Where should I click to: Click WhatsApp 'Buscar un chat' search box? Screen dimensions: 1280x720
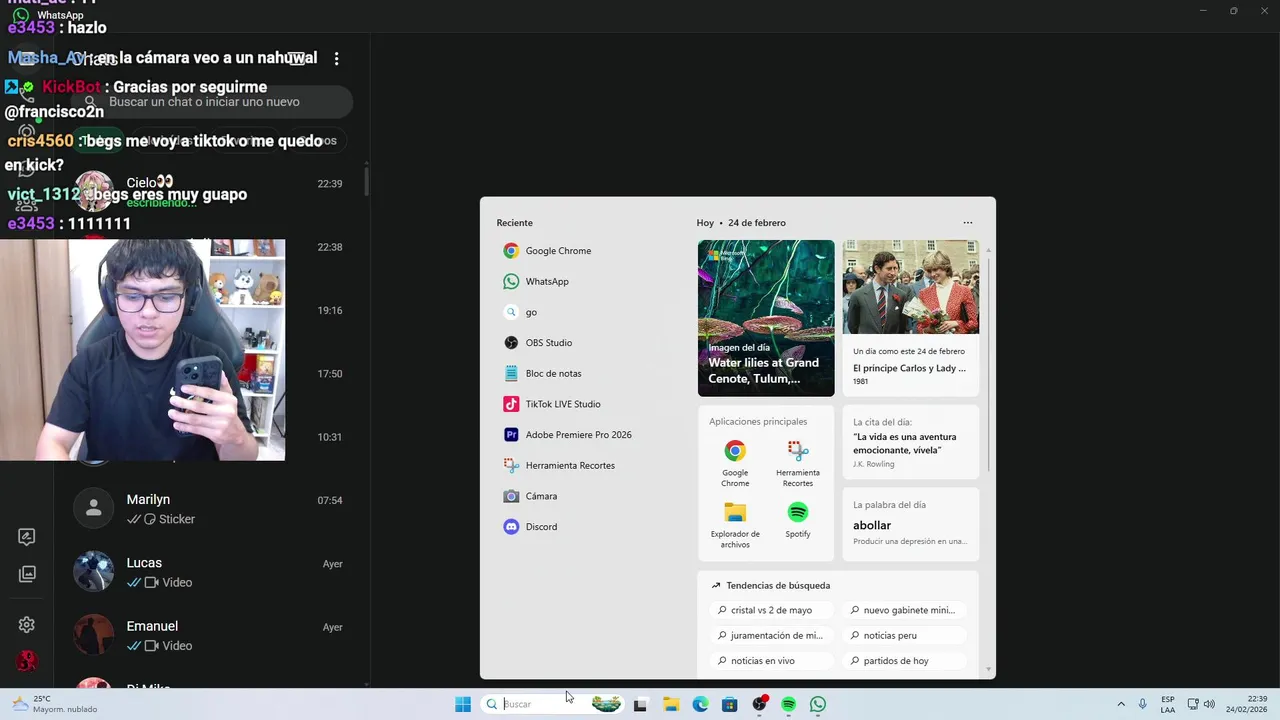click(x=213, y=102)
